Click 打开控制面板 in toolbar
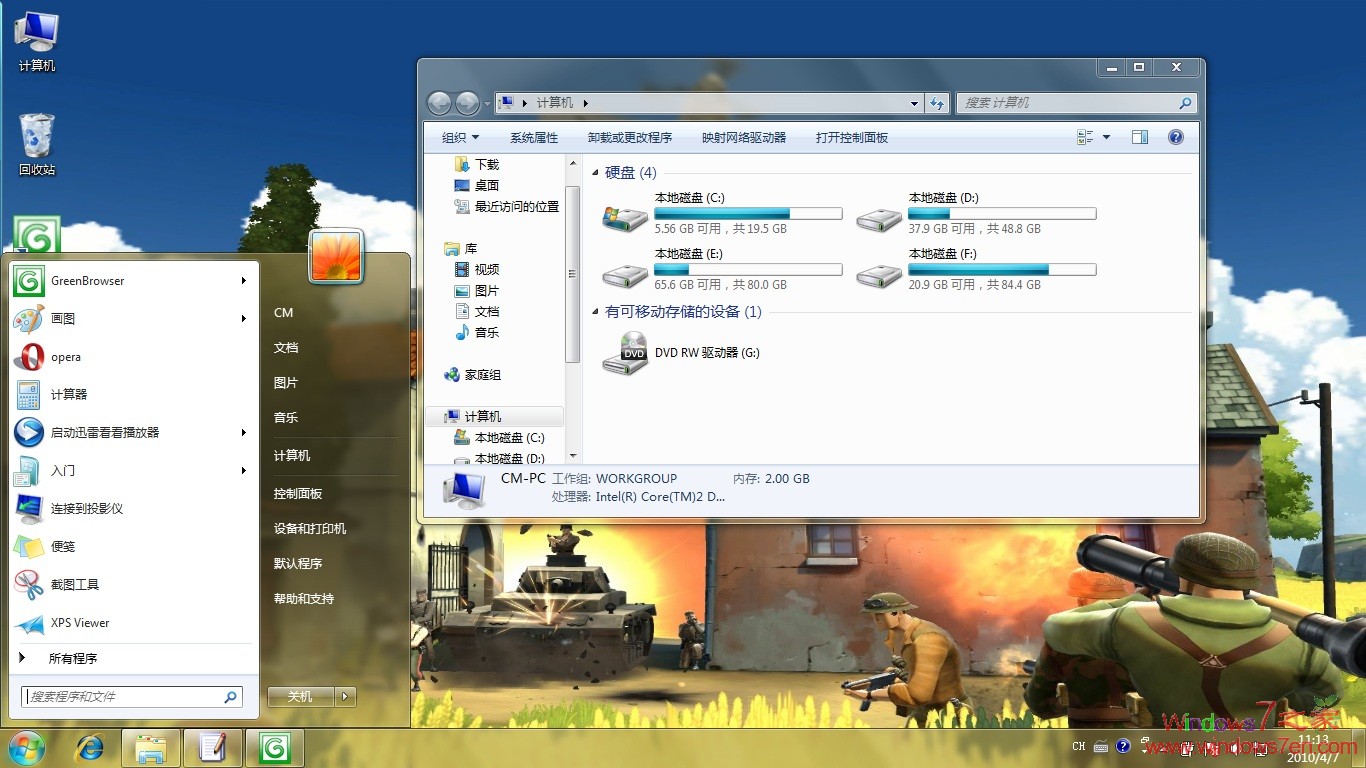Image resolution: width=1366 pixels, height=768 pixels. [852, 138]
